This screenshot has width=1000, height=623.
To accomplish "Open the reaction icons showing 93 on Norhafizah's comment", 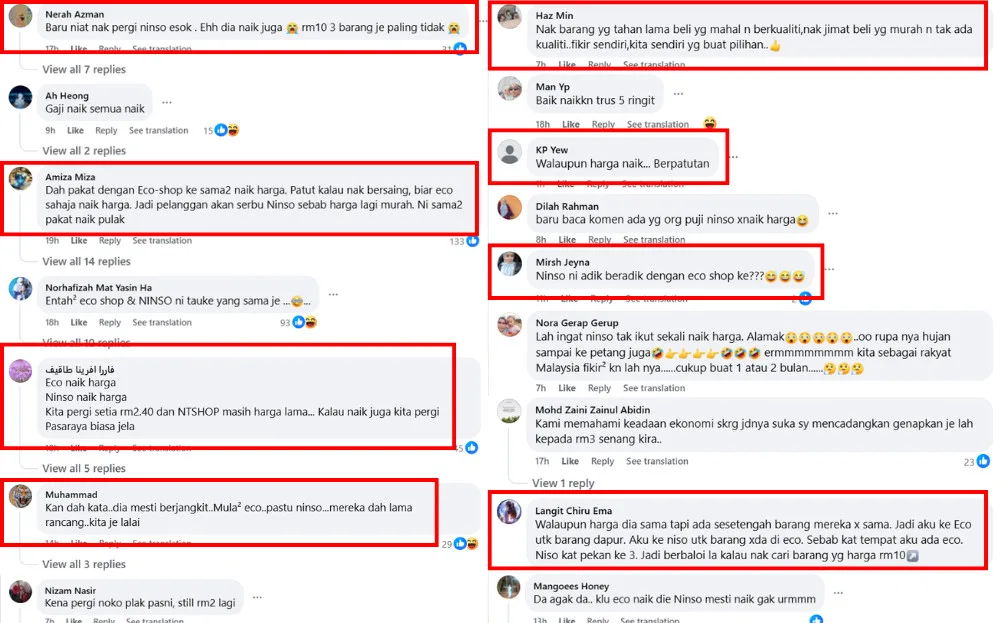I will click(x=304, y=322).
